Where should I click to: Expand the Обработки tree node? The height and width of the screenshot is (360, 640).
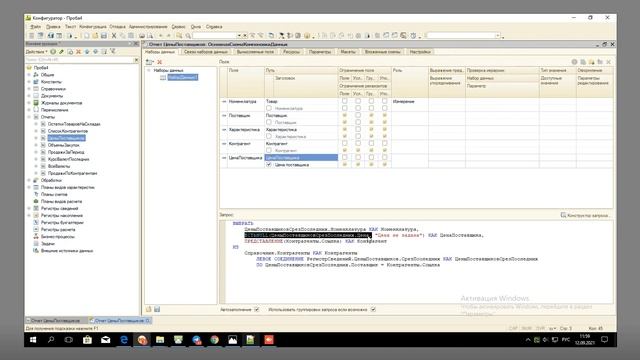[29, 180]
